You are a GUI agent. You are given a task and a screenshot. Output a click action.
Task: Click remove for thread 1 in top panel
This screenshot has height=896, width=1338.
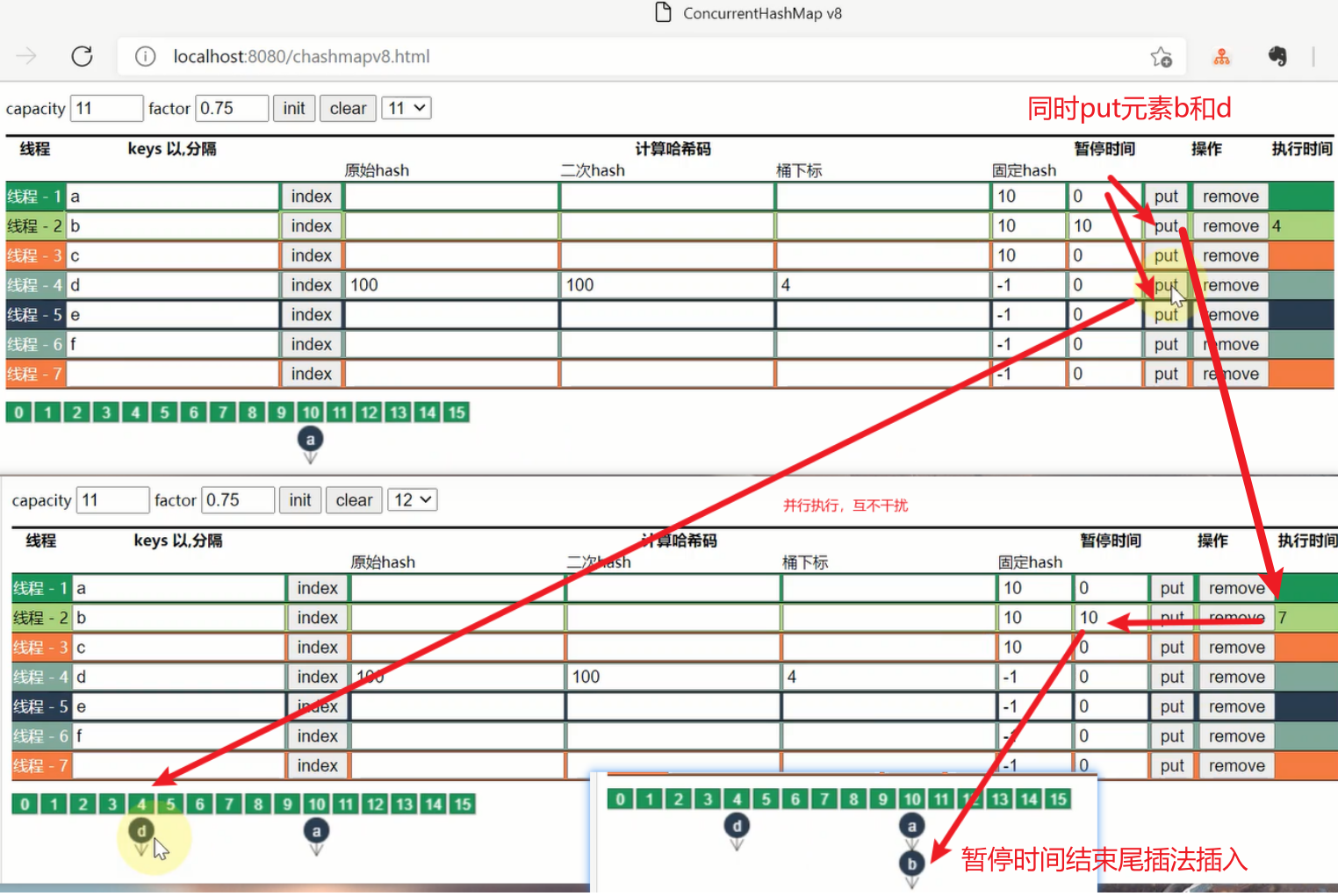coord(1230,197)
